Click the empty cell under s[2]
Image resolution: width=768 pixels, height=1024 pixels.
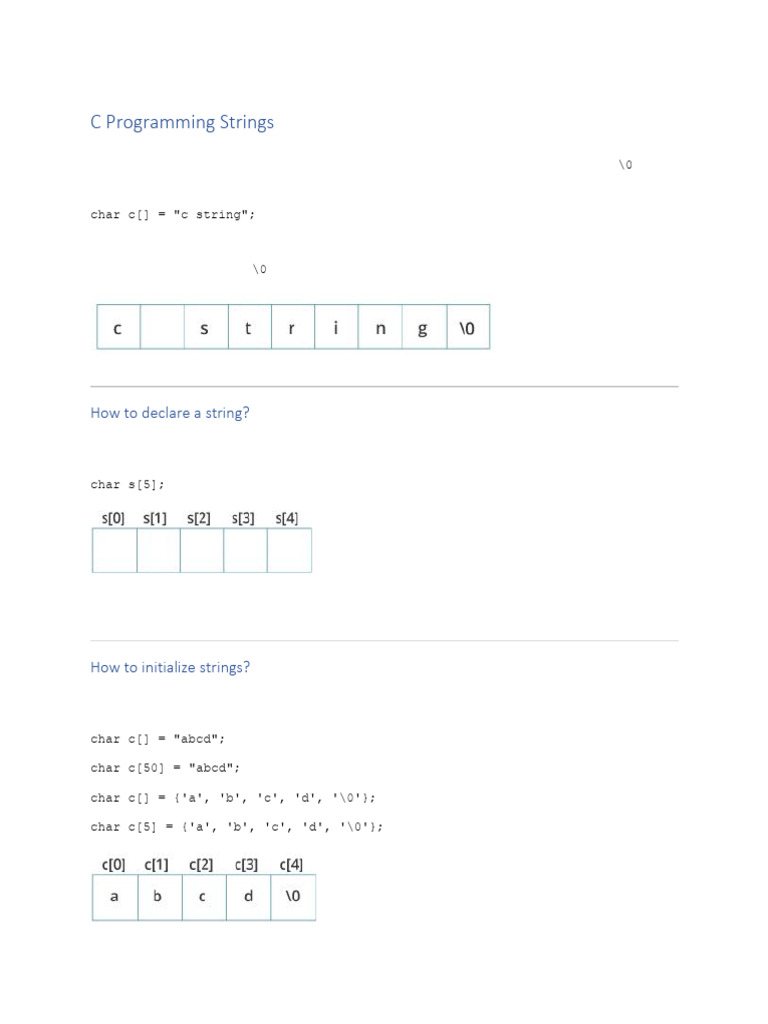point(202,551)
